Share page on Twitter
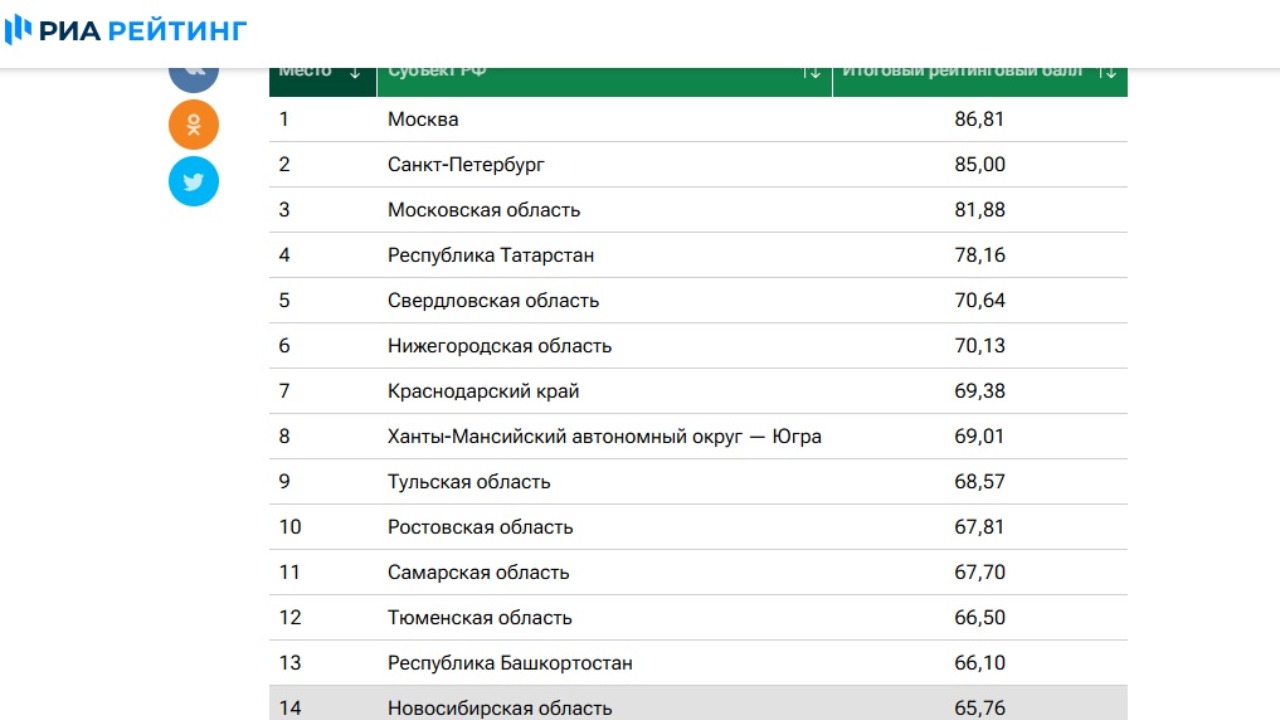The width and height of the screenshot is (1280, 720). coord(193,182)
